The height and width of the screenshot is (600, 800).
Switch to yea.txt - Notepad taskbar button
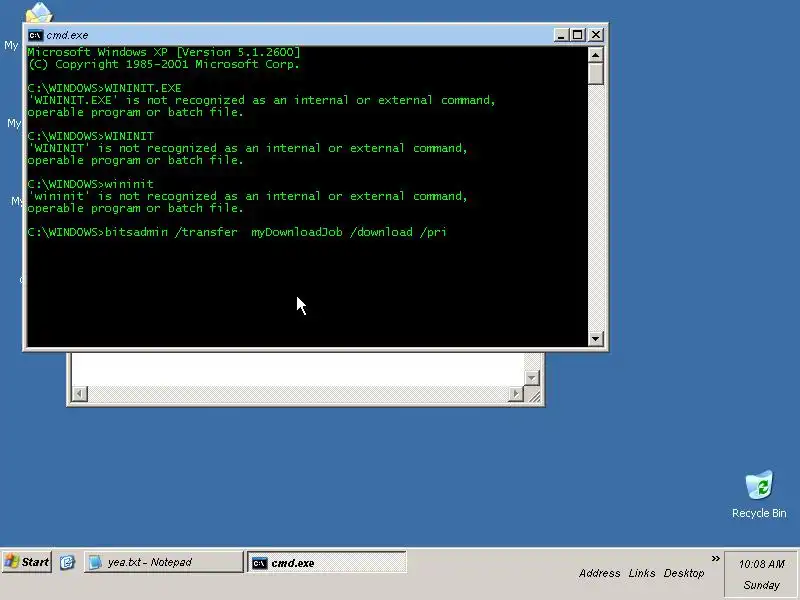pyautogui.click(x=163, y=562)
